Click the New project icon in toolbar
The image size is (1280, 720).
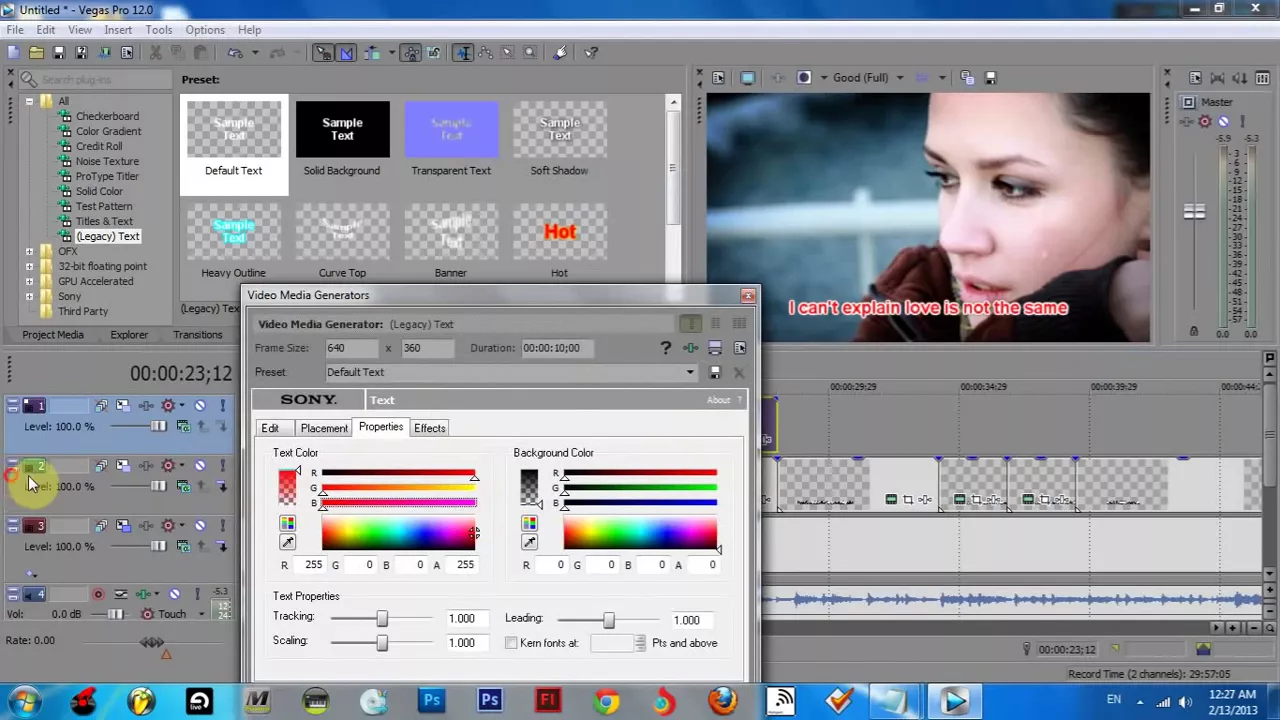(14, 53)
